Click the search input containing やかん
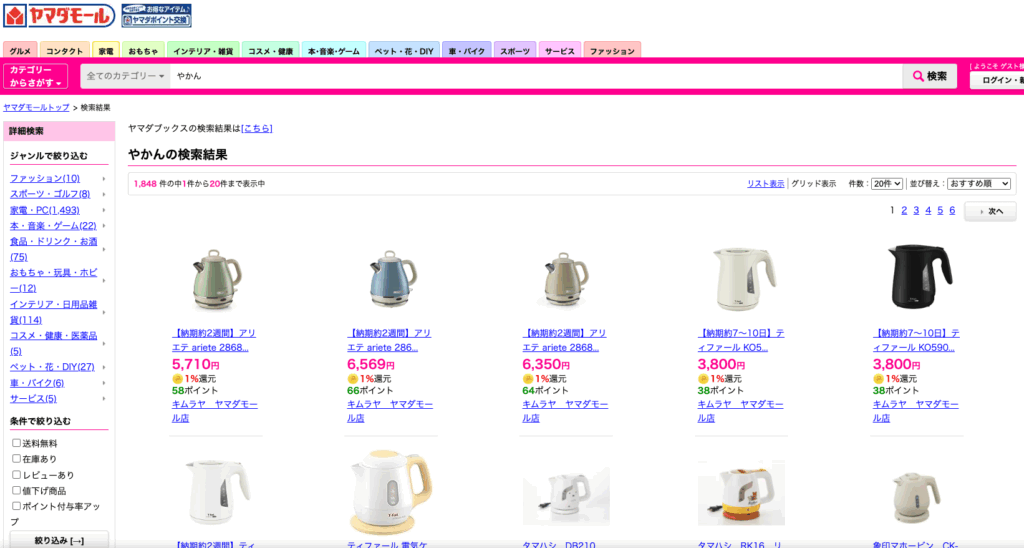The height and width of the screenshot is (548, 1024). 536,76
